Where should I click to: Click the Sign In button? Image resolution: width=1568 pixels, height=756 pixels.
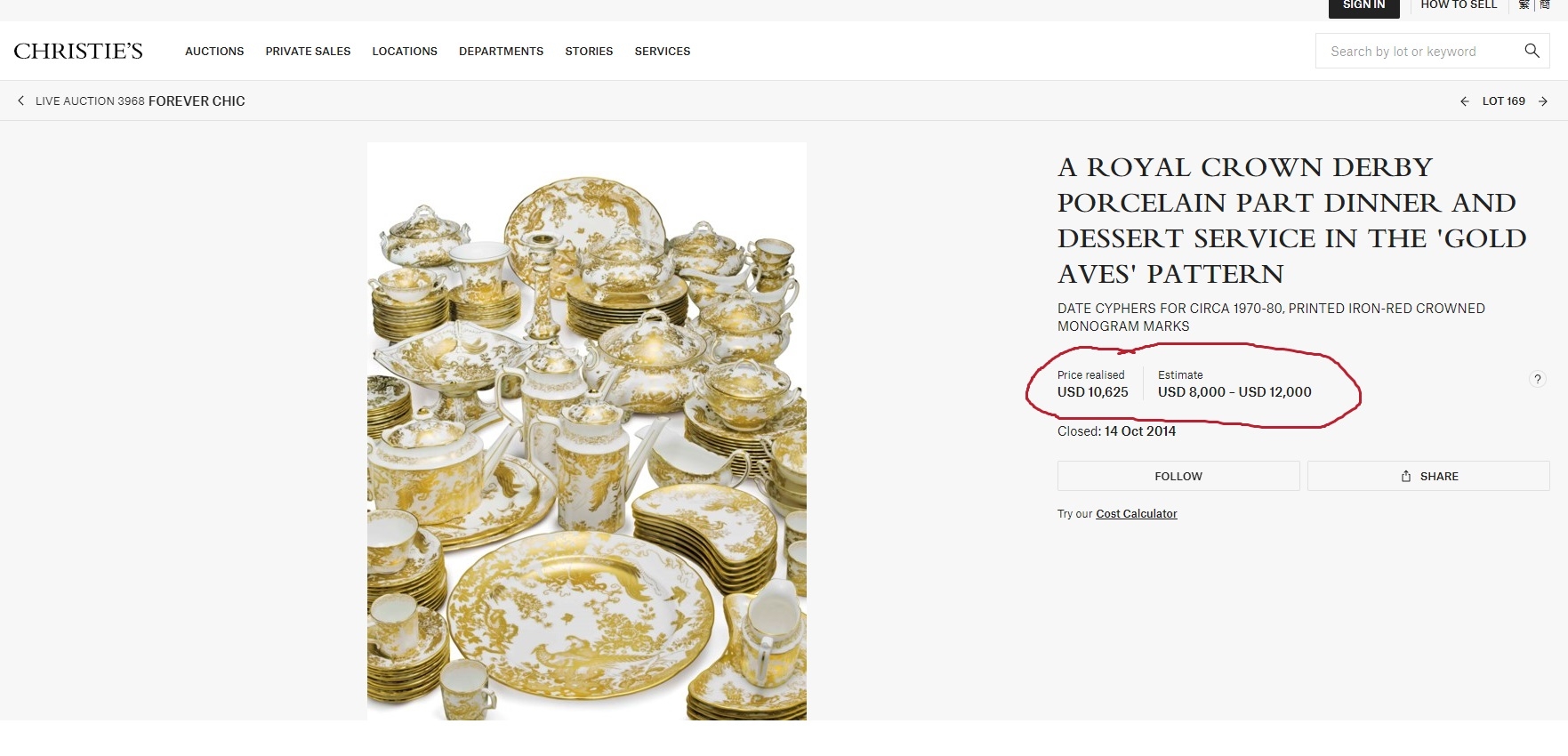1363,7
